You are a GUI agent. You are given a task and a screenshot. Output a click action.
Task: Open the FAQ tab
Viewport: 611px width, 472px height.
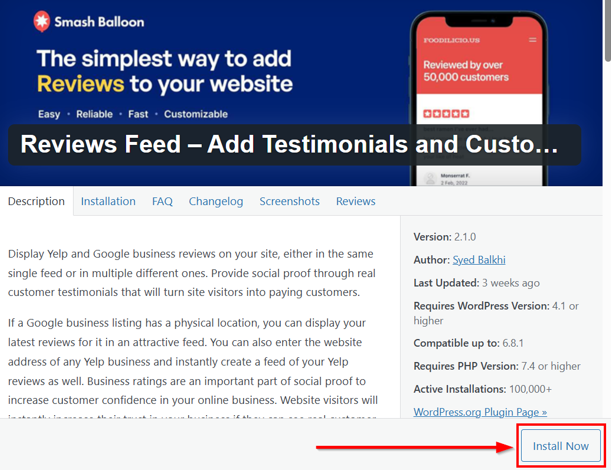pyautogui.click(x=162, y=201)
